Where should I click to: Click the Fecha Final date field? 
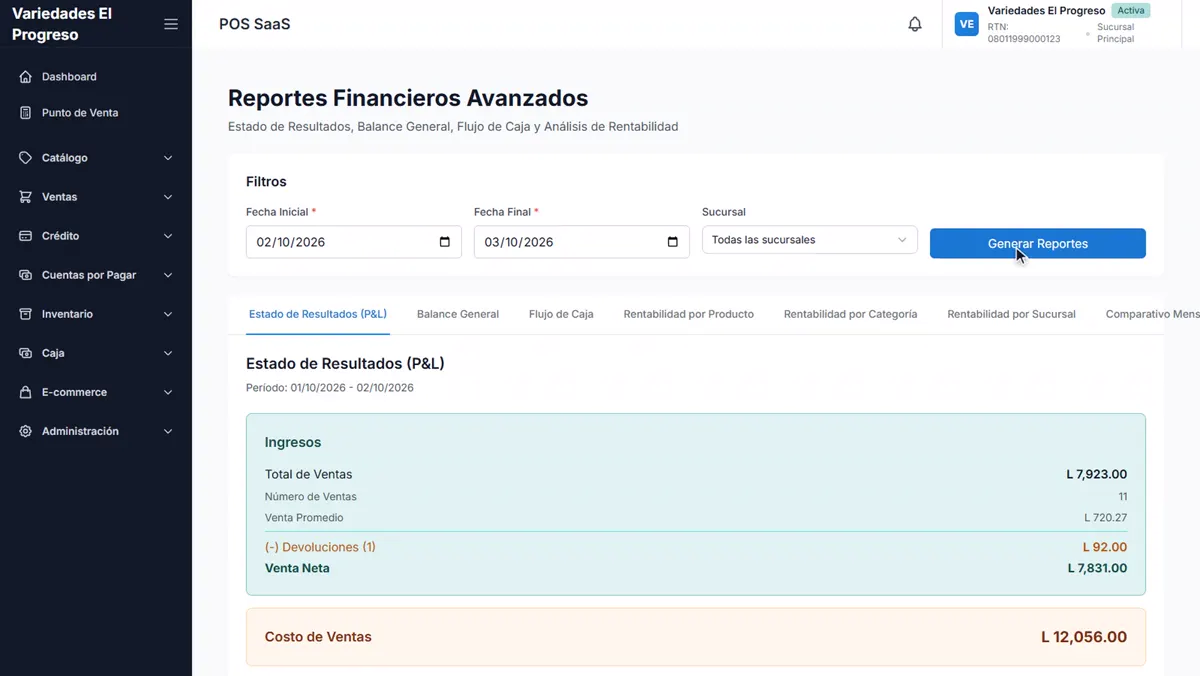[582, 242]
